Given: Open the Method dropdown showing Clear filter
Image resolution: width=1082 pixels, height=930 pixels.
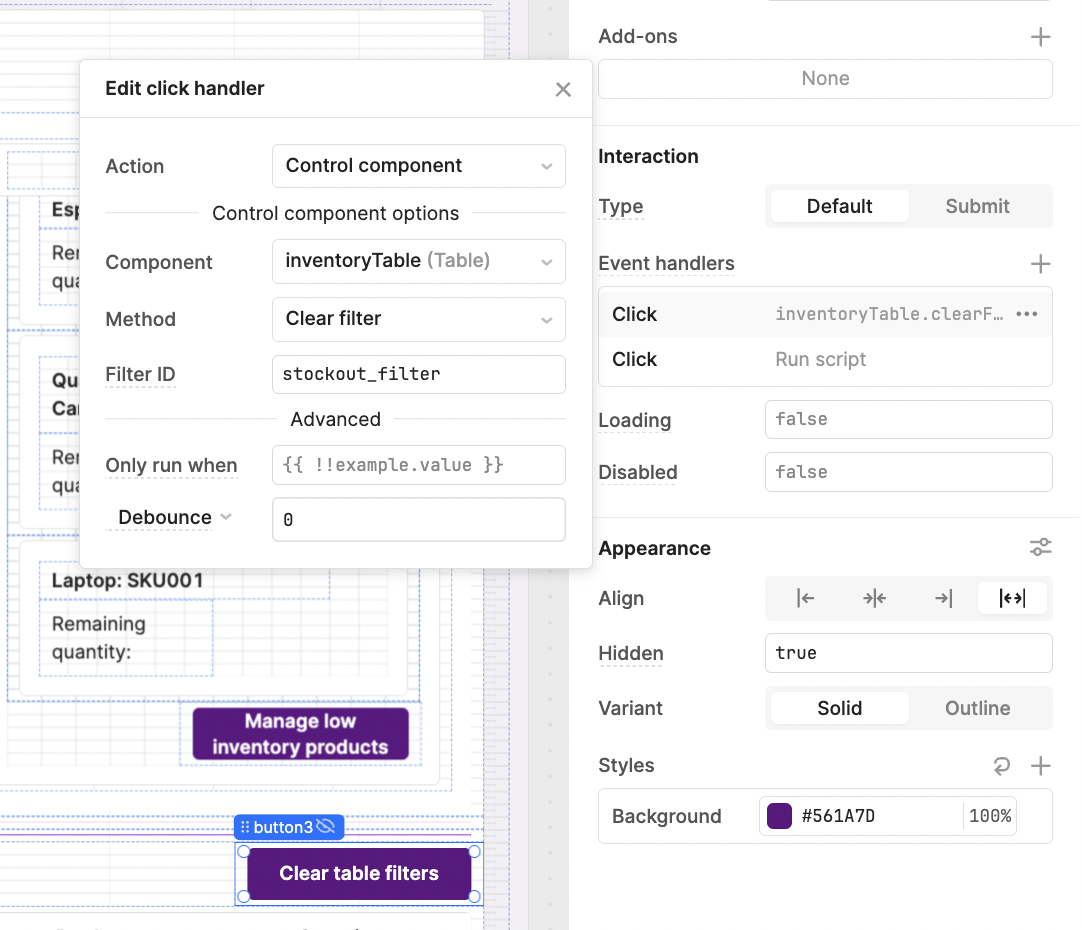Looking at the screenshot, I should point(419,319).
